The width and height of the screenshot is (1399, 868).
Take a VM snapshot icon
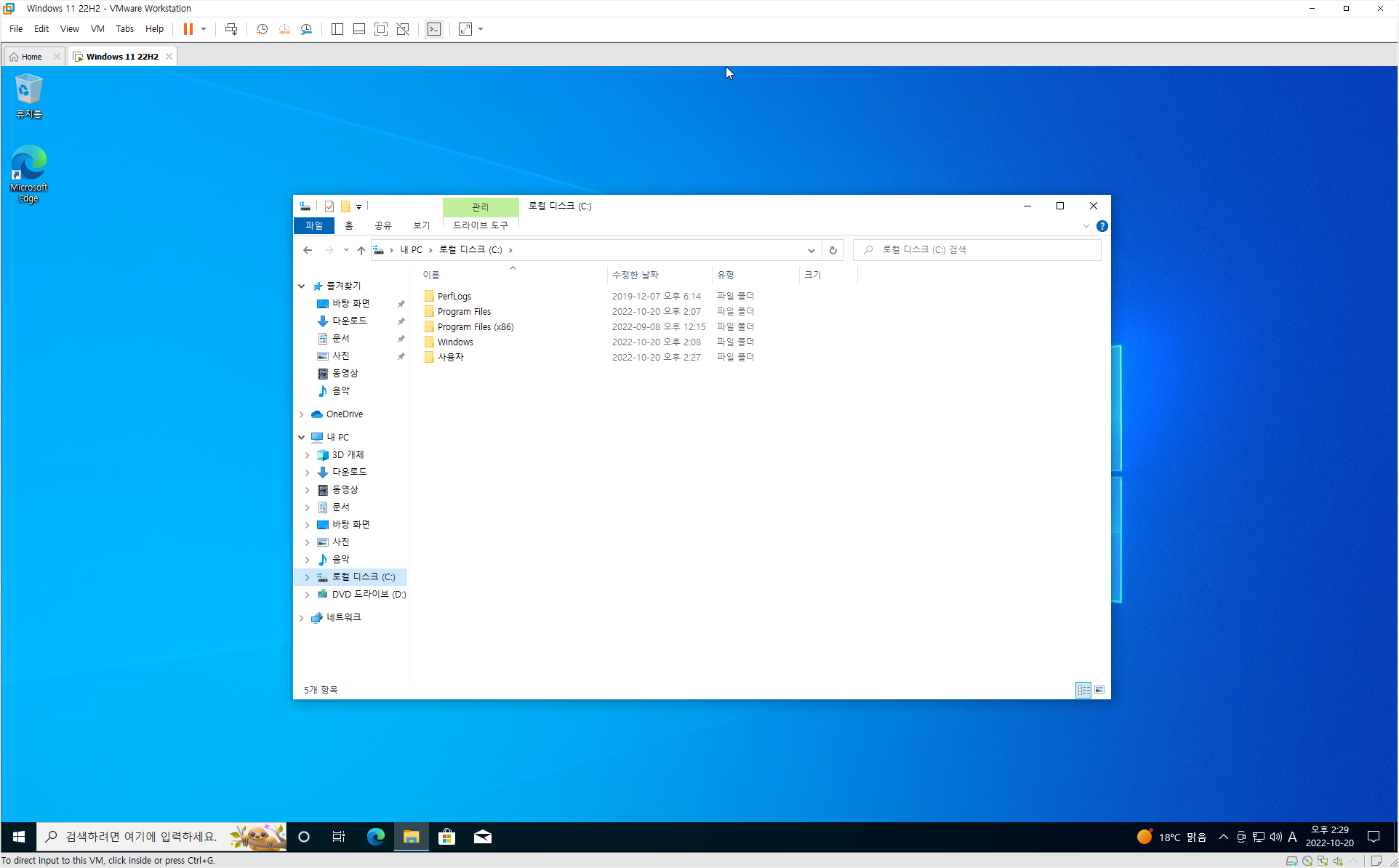(262, 29)
